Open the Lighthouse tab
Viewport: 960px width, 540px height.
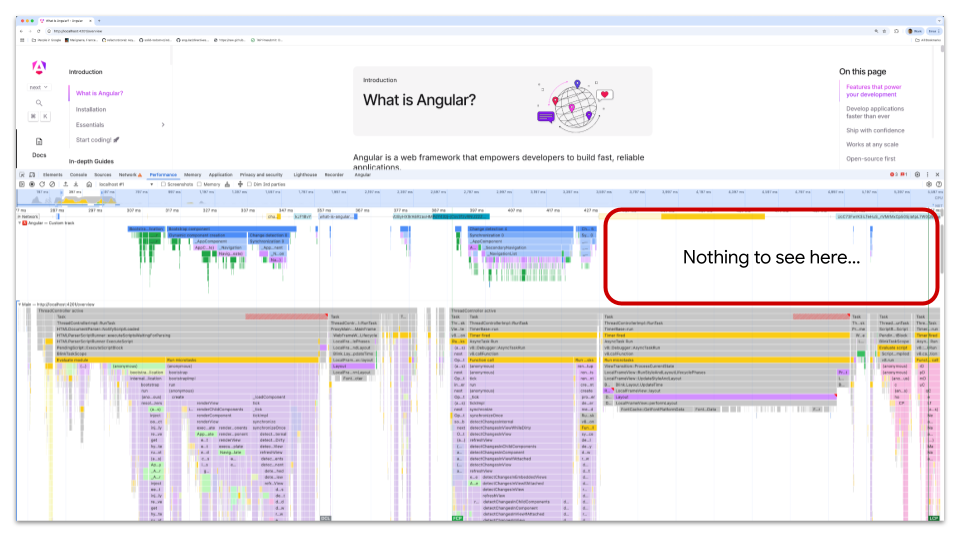(305, 174)
